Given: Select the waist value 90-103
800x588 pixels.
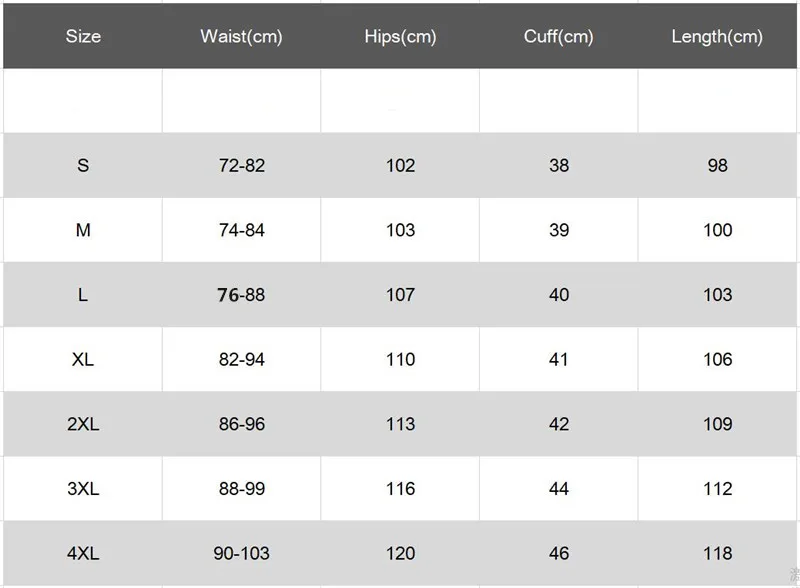Looking at the screenshot, I should 241,553.
